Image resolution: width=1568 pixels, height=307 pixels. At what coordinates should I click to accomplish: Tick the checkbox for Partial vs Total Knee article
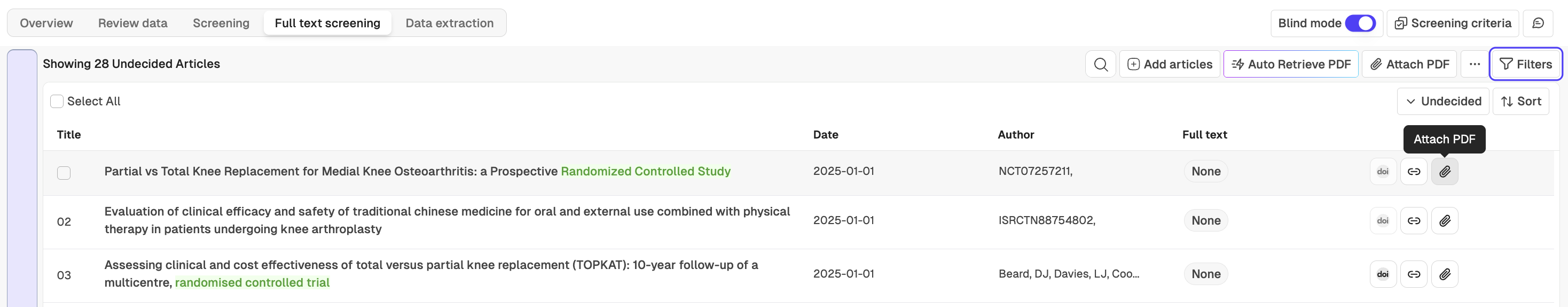(64, 173)
